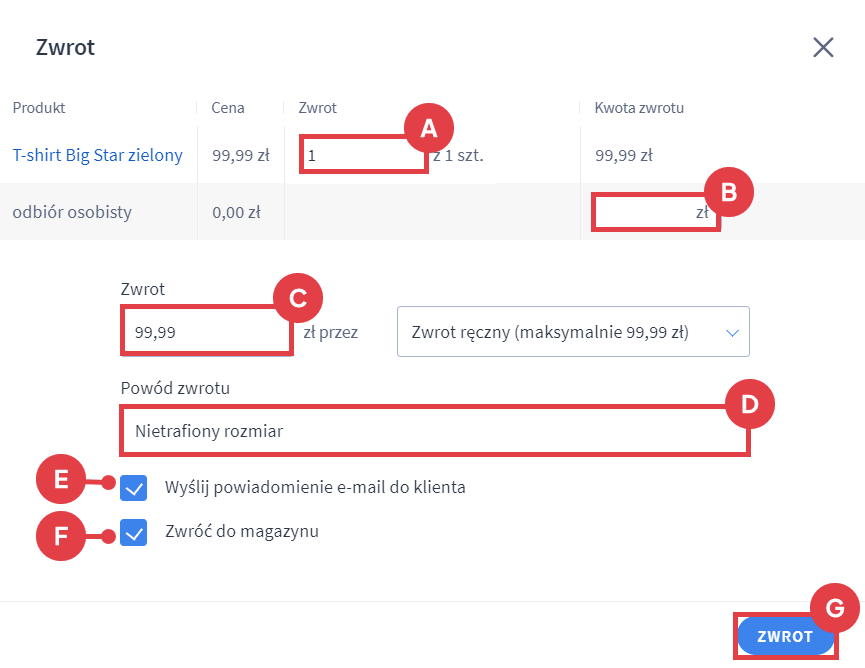Expand the Zwrot ręczny refund method dropdown
Viewport: 865px width, 668px height.
point(573,331)
